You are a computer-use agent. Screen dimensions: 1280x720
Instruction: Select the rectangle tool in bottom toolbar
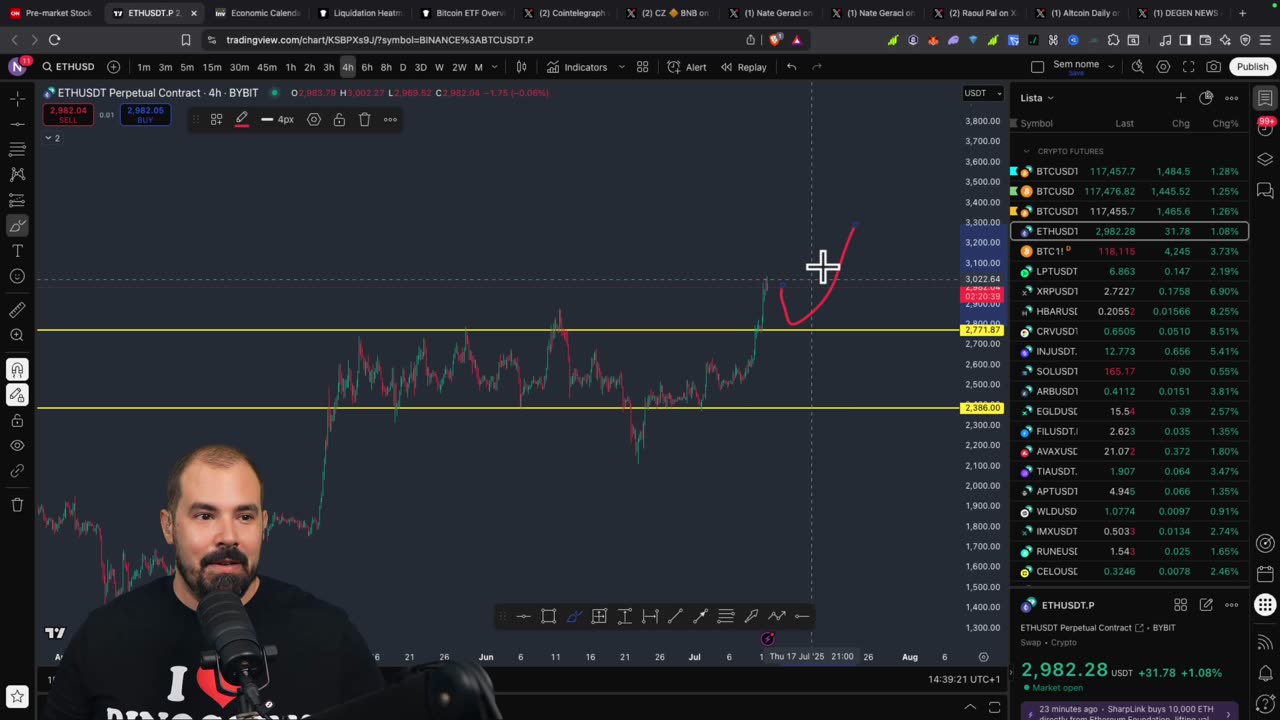pyautogui.click(x=549, y=616)
